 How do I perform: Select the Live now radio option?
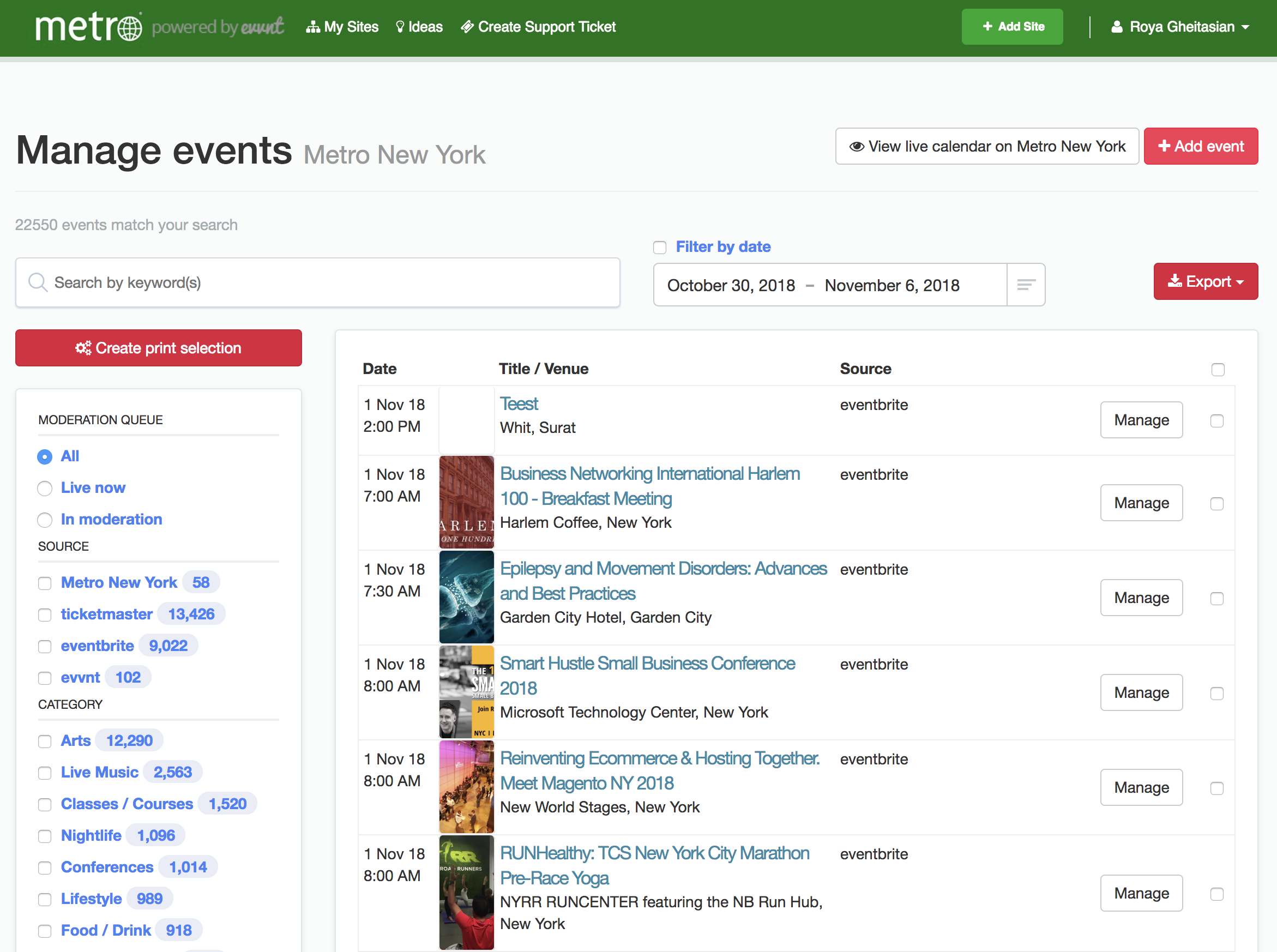(x=44, y=488)
